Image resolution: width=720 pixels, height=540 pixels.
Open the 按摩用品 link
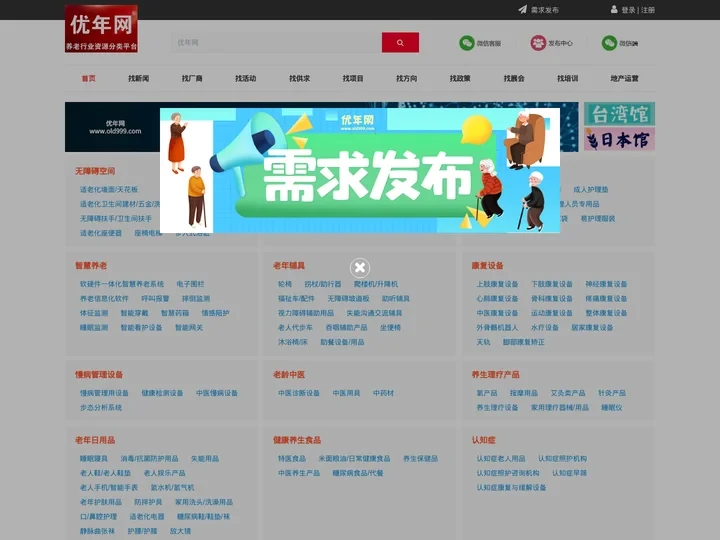pos(523,393)
